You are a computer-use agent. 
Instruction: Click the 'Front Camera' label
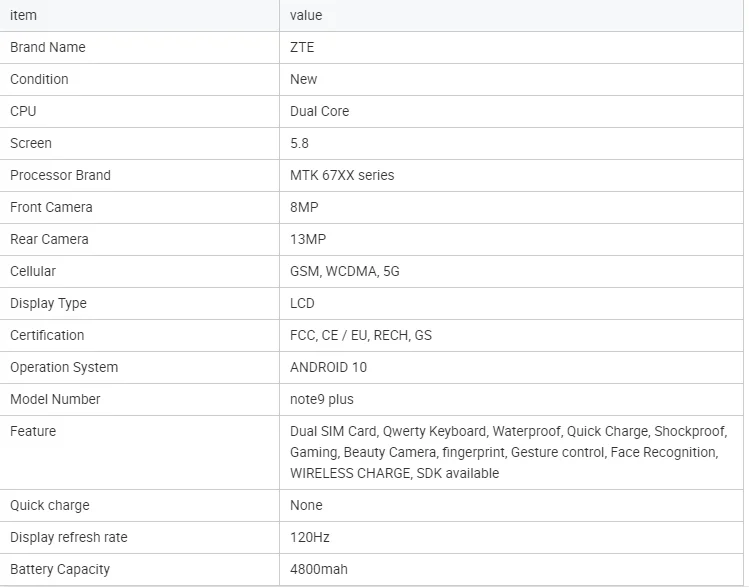pyautogui.click(x=51, y=207)
